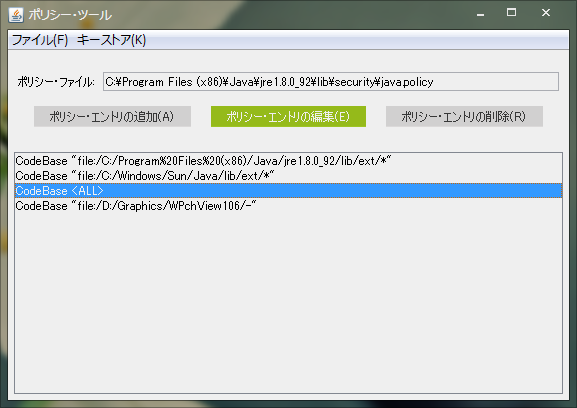Click the green ポリシー・エントリの編集(E) button
This screenshot has height=408, width=577.
[288, 117]
